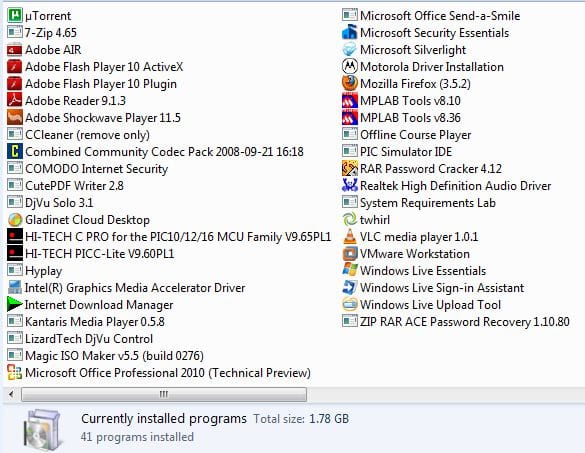Select Magic ISO Maker v5.5 entry
Image resolution: width=585 pixels, height=453 pixels.
(x=106, y=356)
